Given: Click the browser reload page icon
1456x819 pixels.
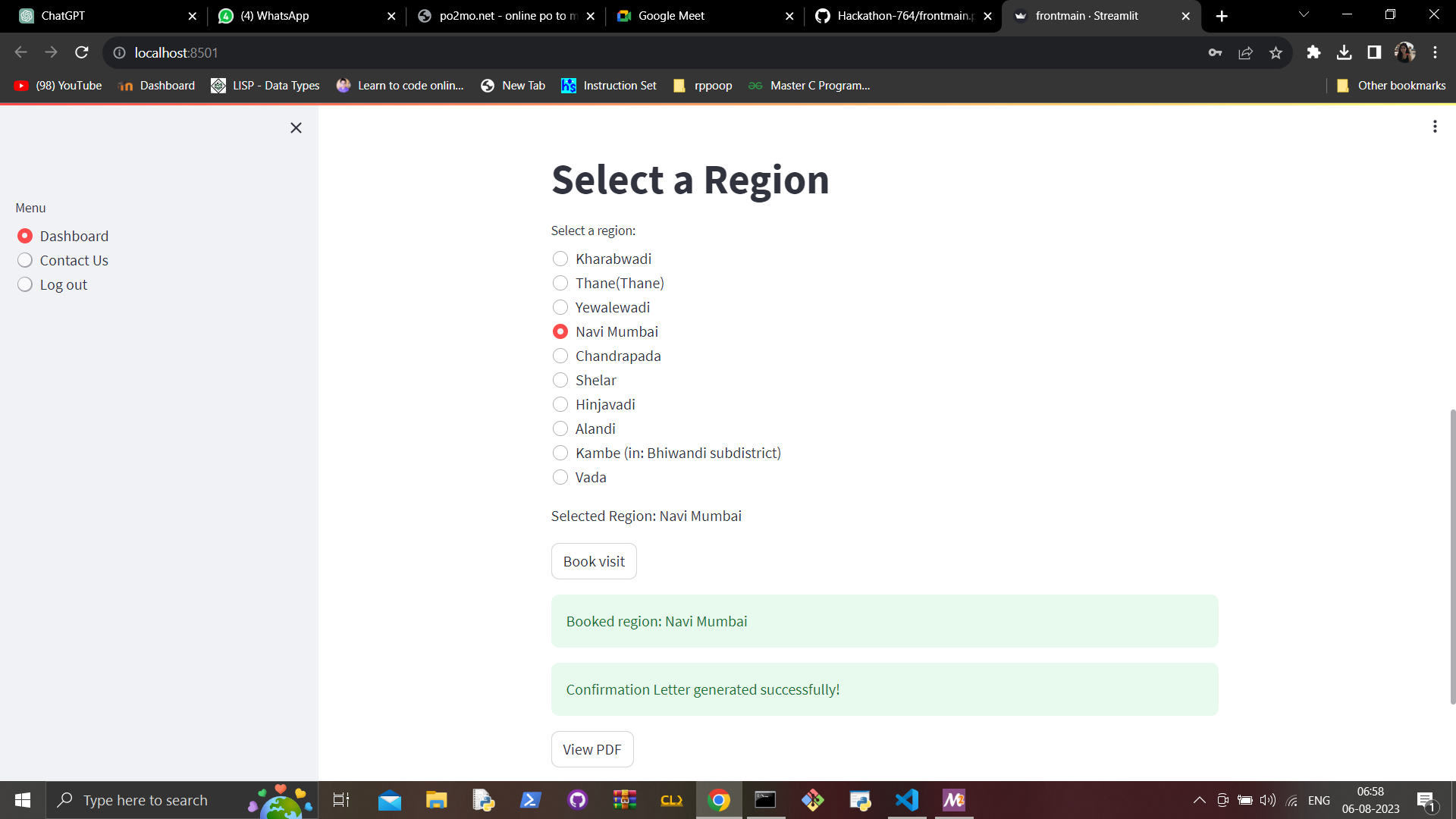Looking at the screenshot, I should [82, 52].
